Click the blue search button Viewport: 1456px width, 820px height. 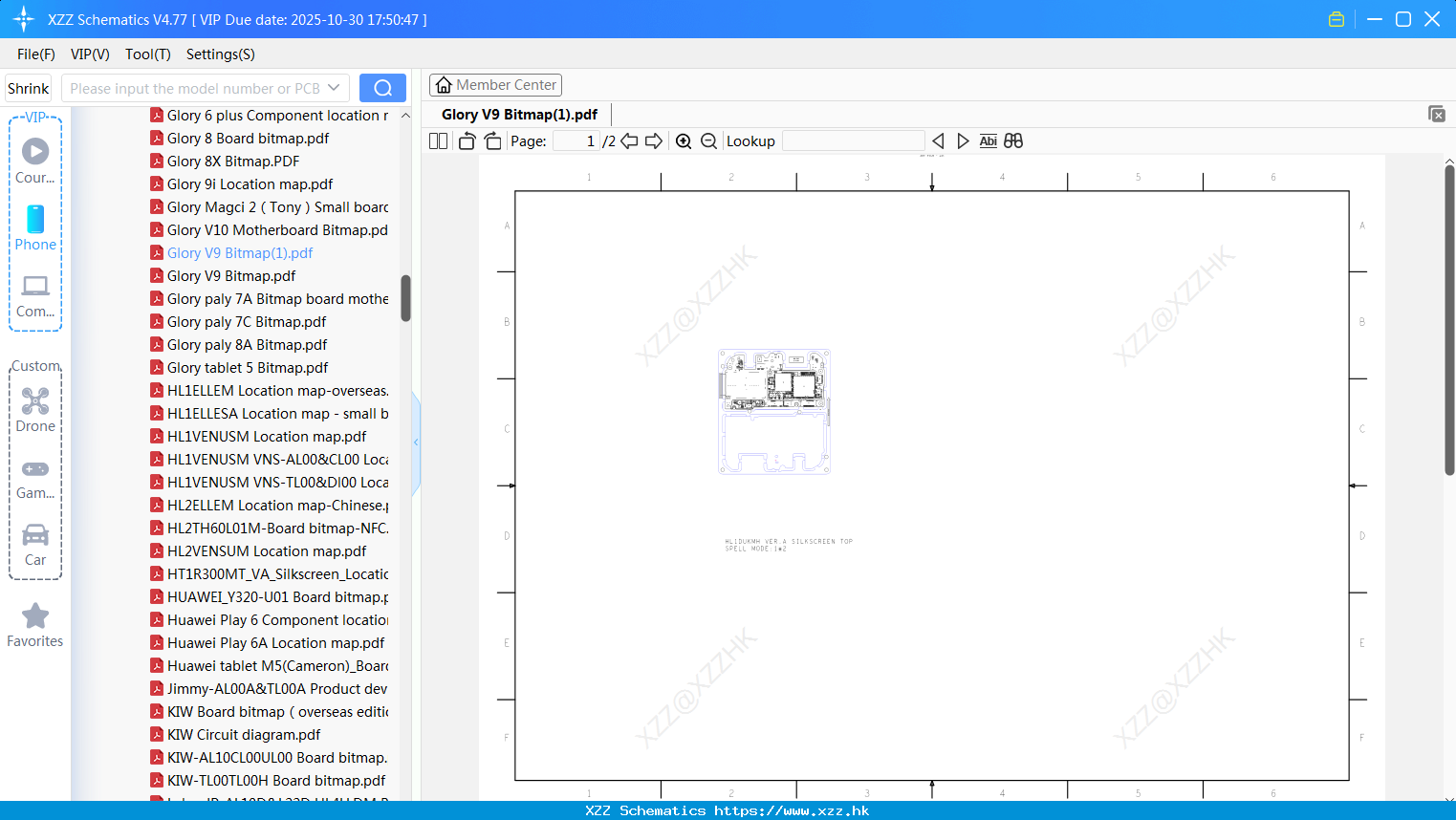(x=382, y=88)
